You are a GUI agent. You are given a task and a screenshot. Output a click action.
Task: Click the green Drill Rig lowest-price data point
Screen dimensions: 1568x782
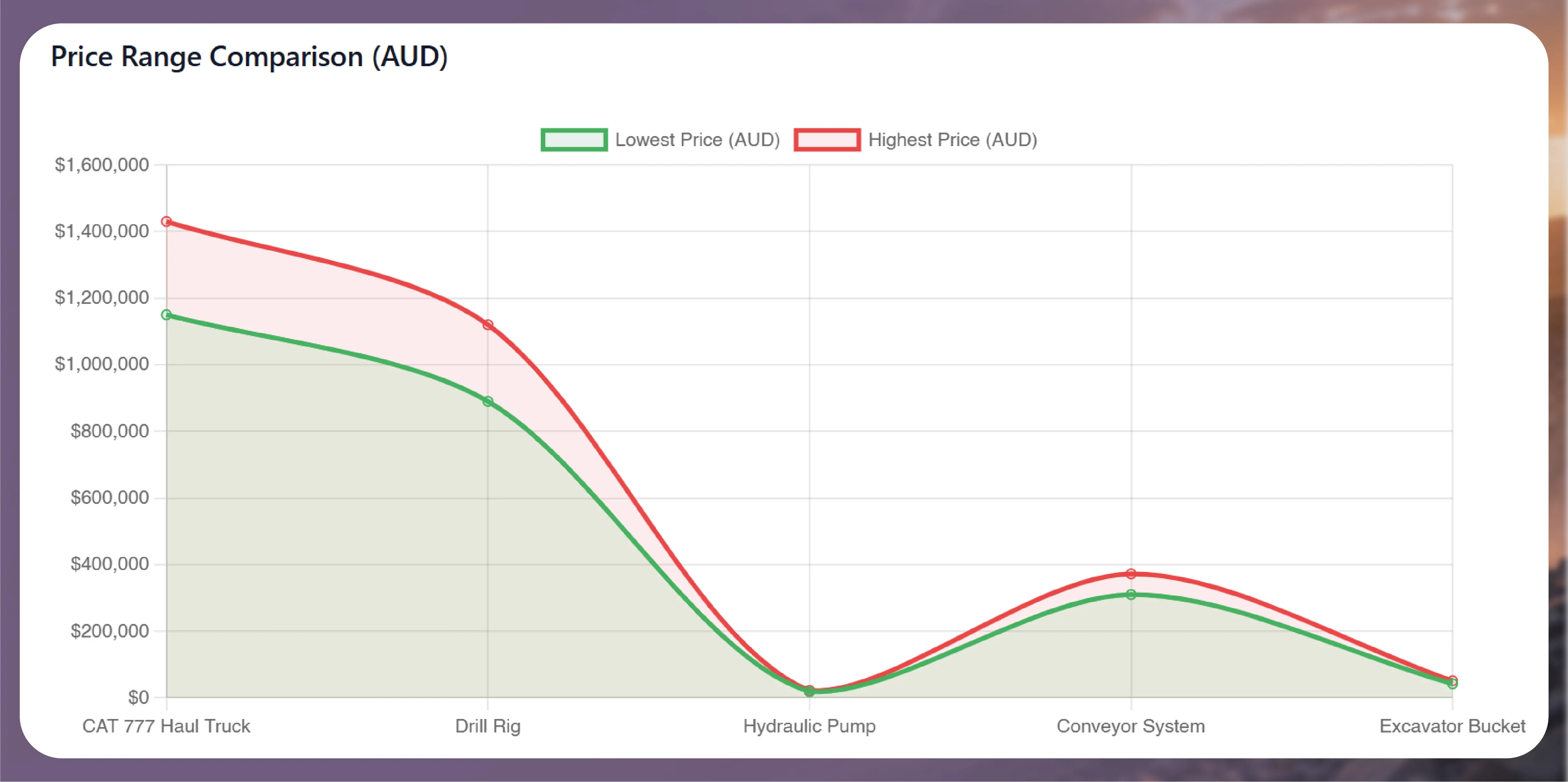click(488, 401)
